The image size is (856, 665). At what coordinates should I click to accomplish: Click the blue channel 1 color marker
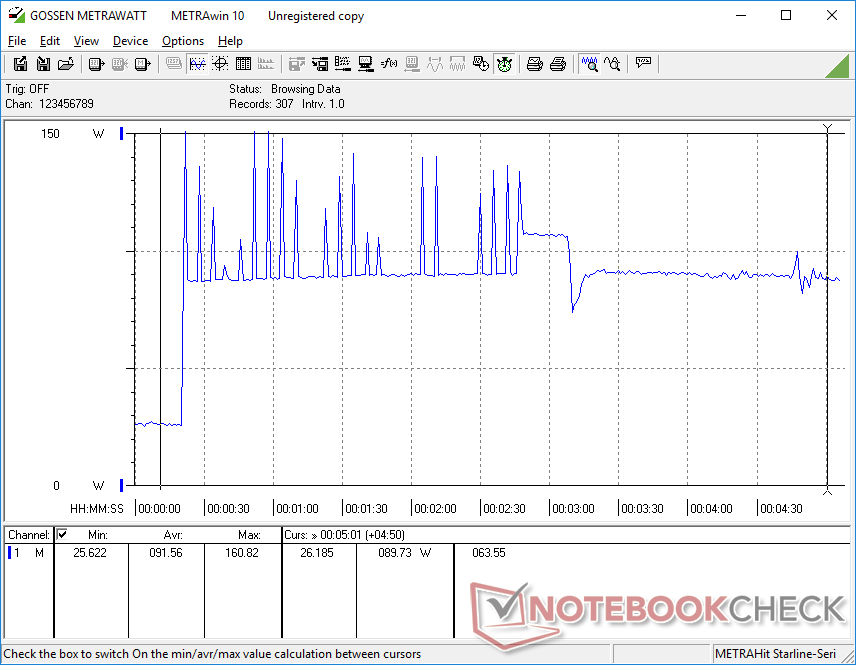pyautogui.click(x=9, y=553)
